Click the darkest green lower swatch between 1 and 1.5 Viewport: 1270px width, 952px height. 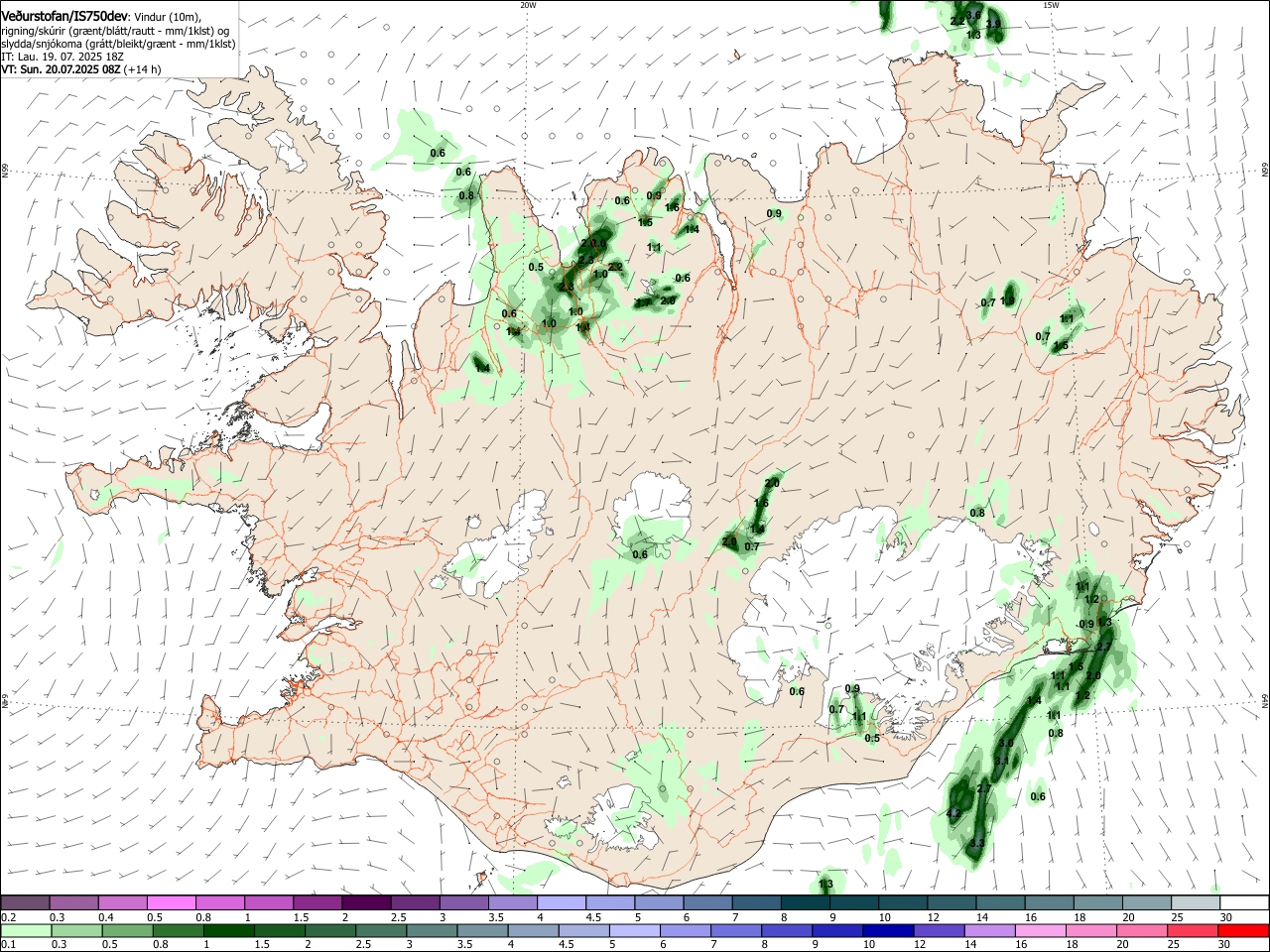[x=229, y=930]
